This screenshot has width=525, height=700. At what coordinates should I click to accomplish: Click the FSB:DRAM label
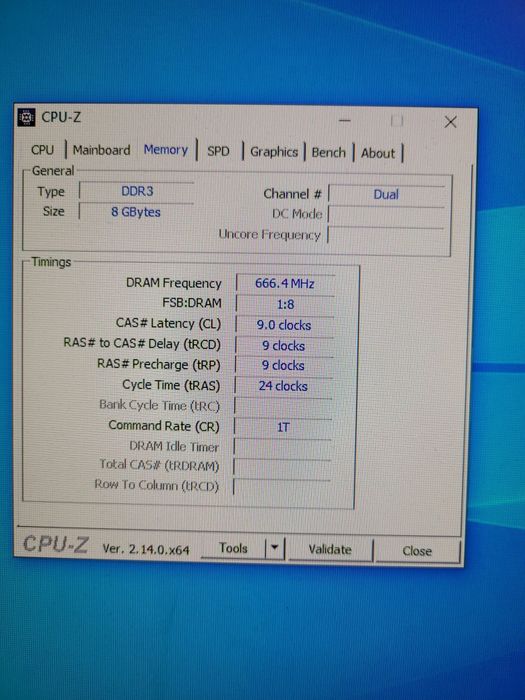coord(192,303)
